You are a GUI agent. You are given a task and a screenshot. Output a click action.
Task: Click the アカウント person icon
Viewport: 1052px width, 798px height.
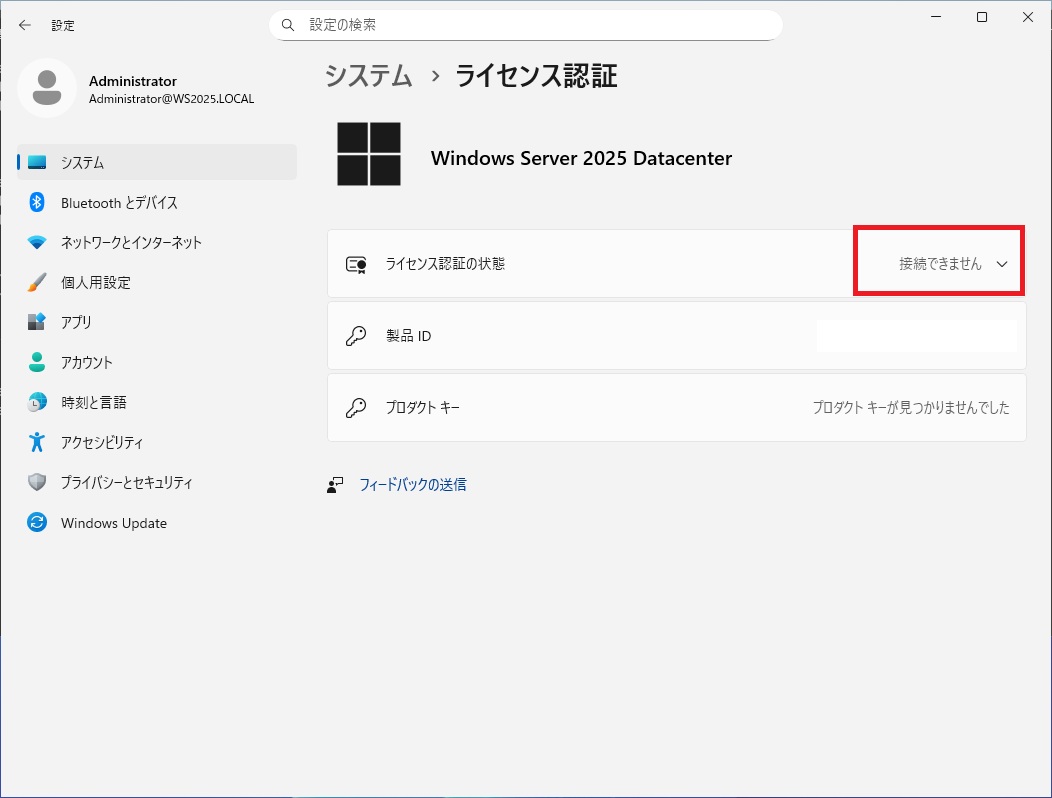click(37, 362)
